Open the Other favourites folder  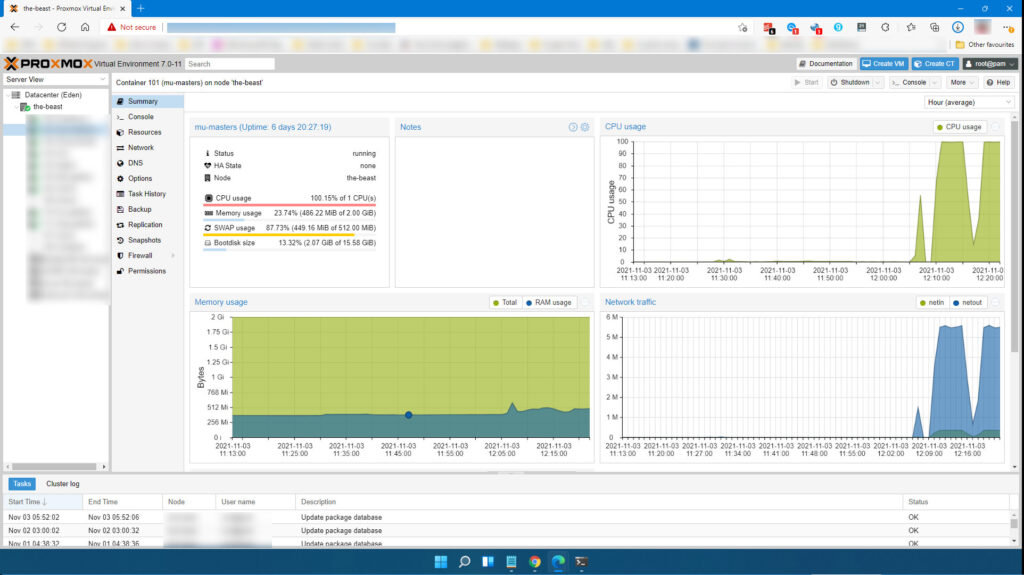click(985, 45)
